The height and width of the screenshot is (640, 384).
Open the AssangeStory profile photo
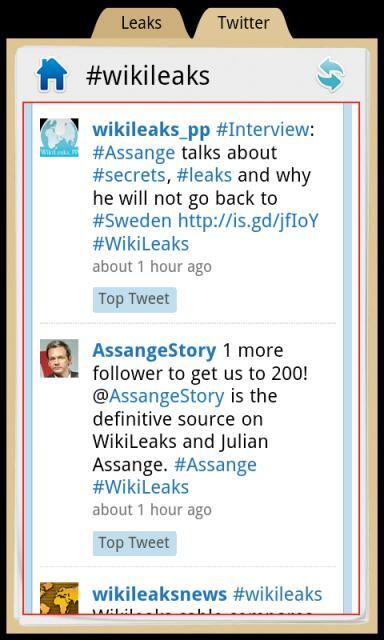point(59,358)
